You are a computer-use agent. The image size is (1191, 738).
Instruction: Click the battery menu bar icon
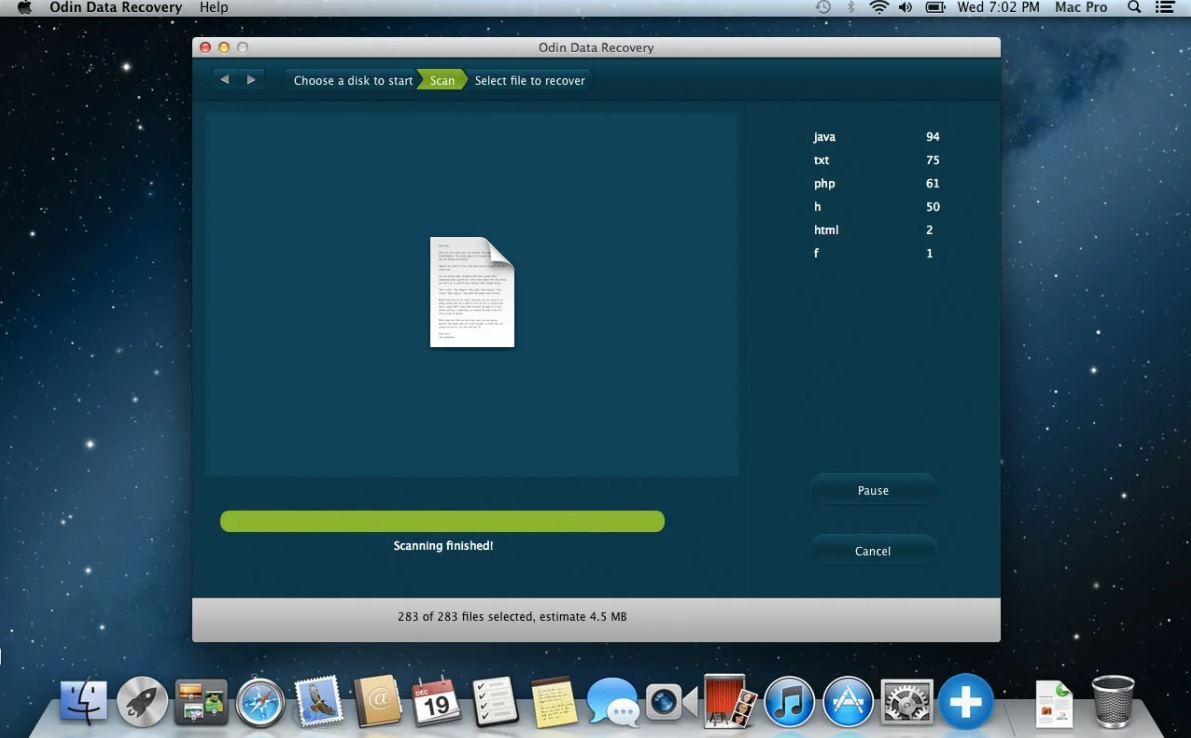pyautogui.click(x=935, y=8)
